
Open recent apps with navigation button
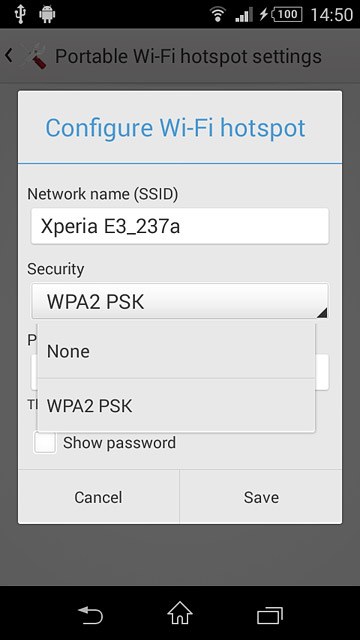pyautogui.click(x=270, y=615)
